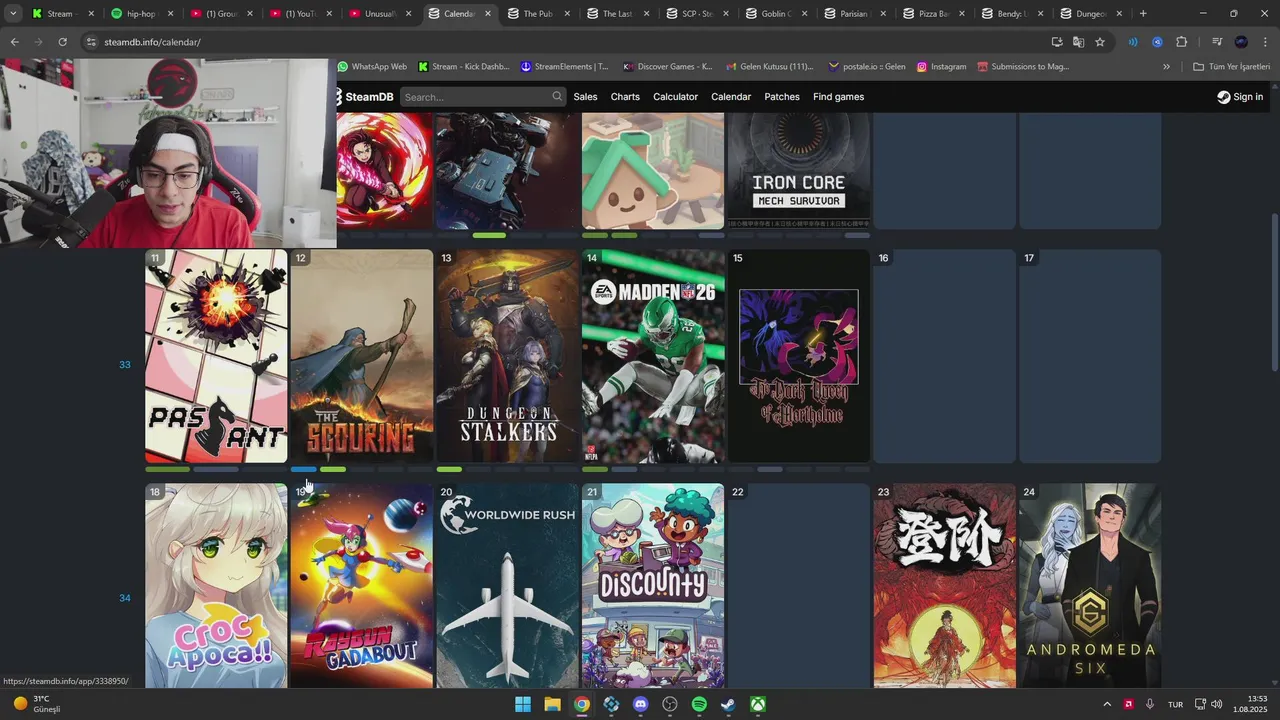Open the Patches menu item

pos(782,97)
